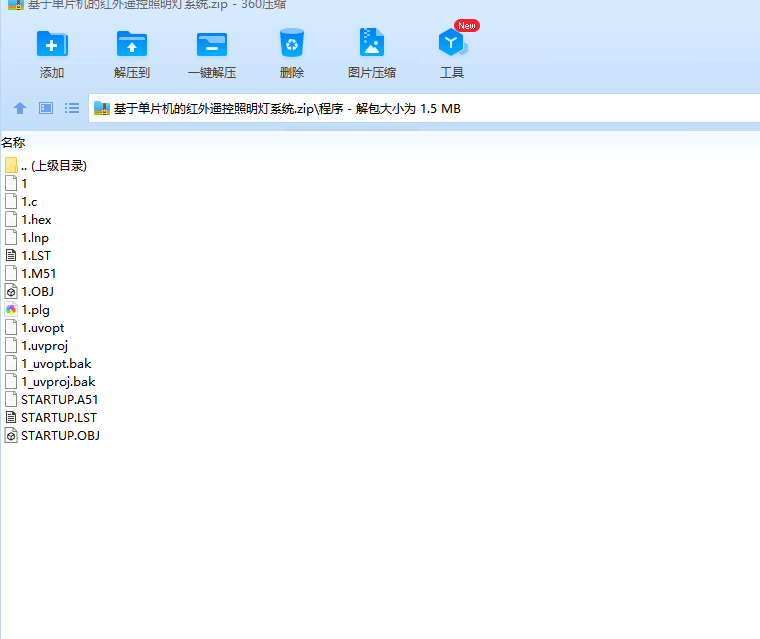Click the blank file icon of 1.hex

11,220
